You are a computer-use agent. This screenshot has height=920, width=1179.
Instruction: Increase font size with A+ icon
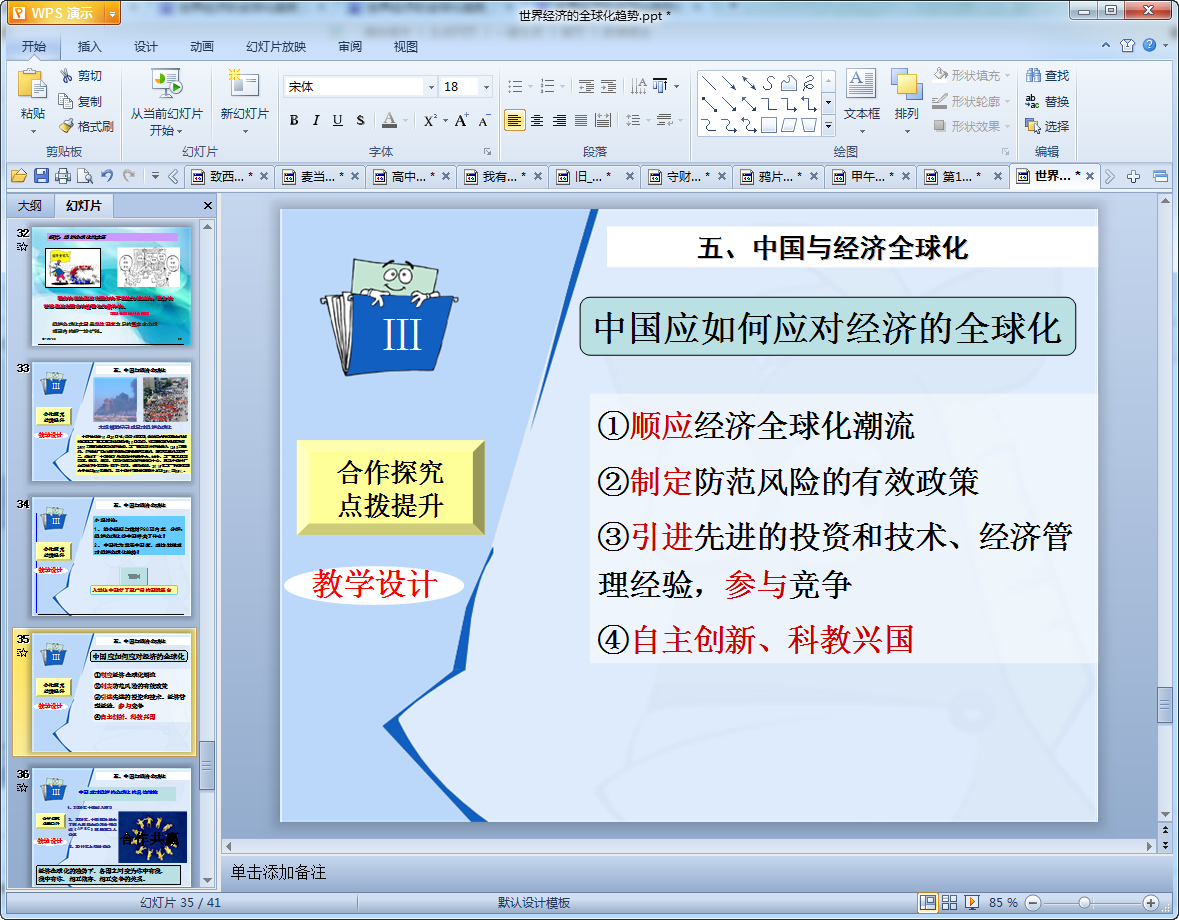click(462, 120)
